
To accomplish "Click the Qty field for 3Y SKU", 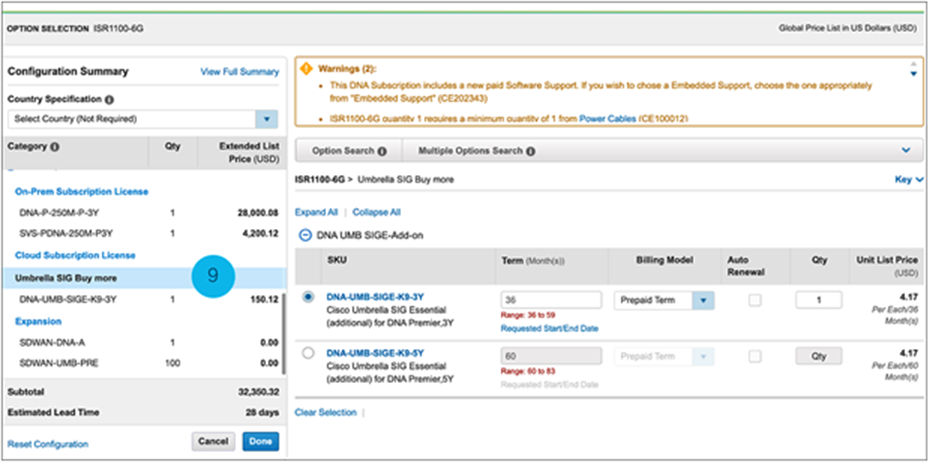I will [x=819, y=300].
